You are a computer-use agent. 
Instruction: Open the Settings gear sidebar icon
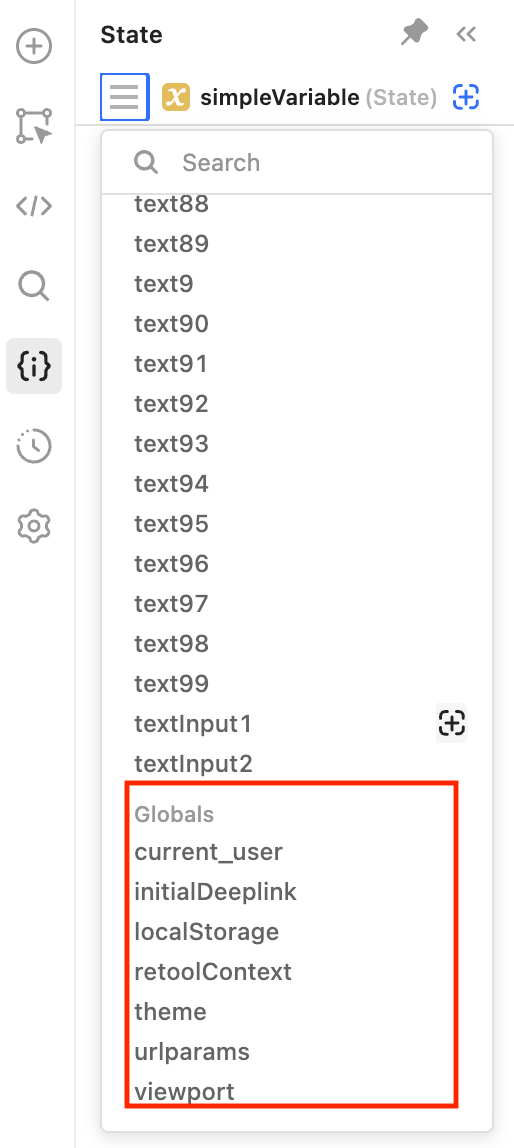tap(34, 526)
